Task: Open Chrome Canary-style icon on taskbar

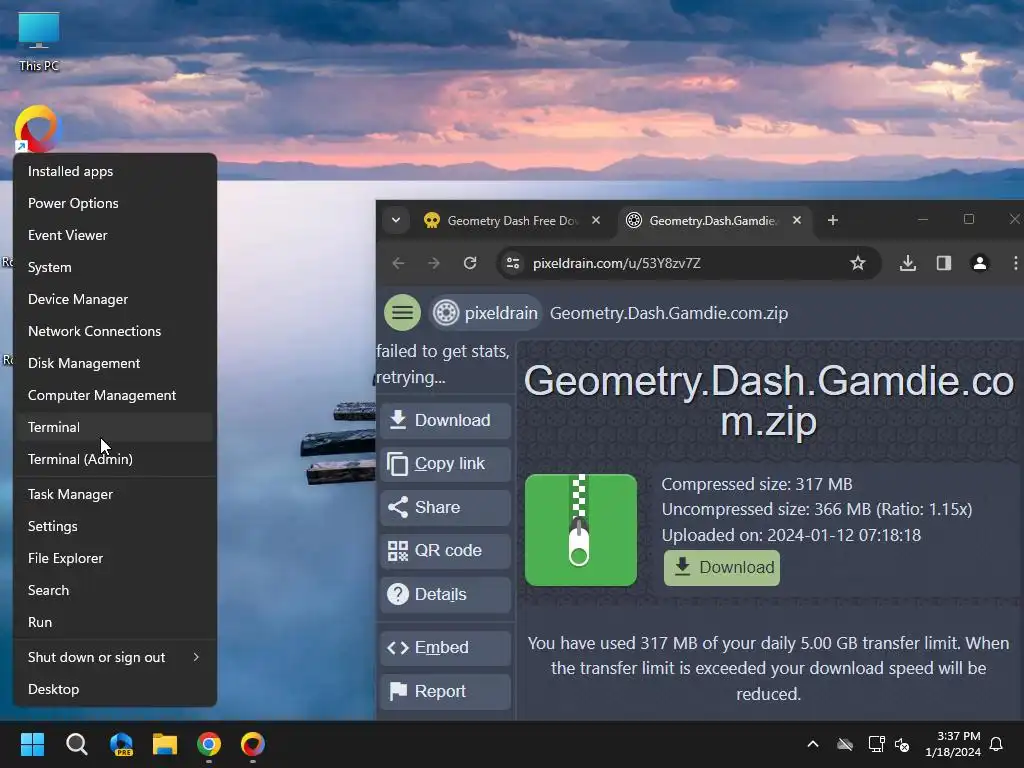Action: coord(253,744)
